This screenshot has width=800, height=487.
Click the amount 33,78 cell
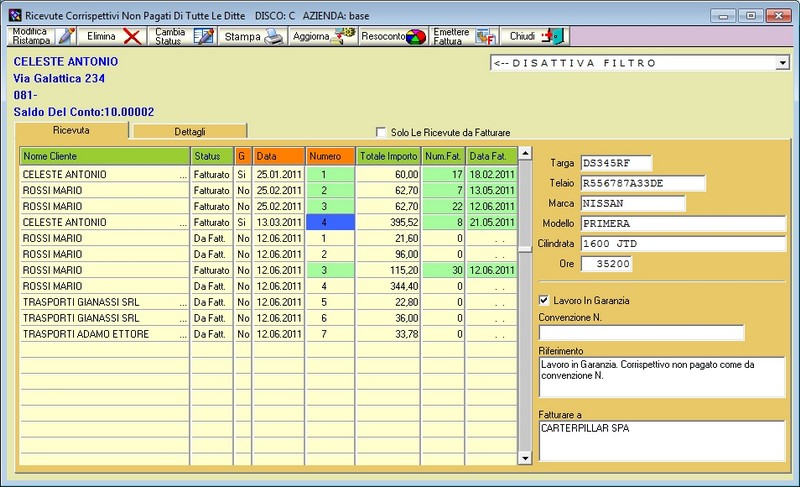(x=388, y=334)
